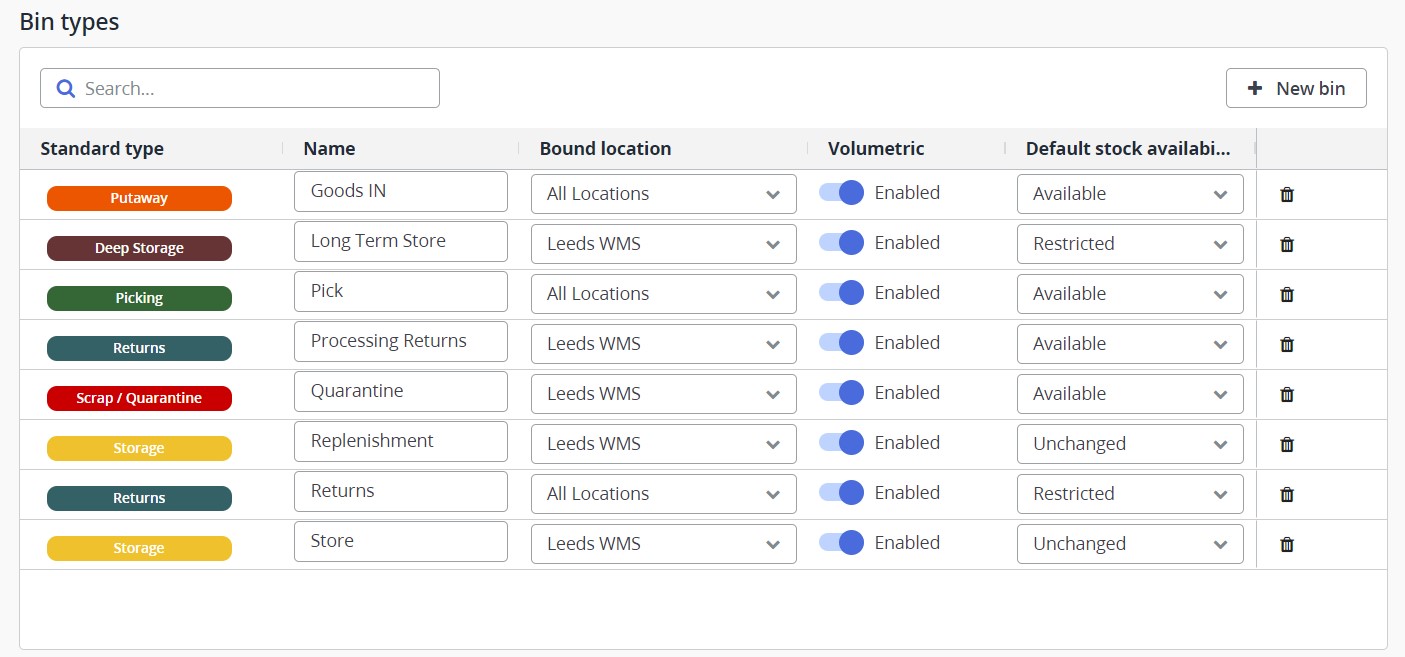This screenshot has height=657, width=1405.
Task: Click trash icon on Quarantine row
Action: [x=1287, y=394]
